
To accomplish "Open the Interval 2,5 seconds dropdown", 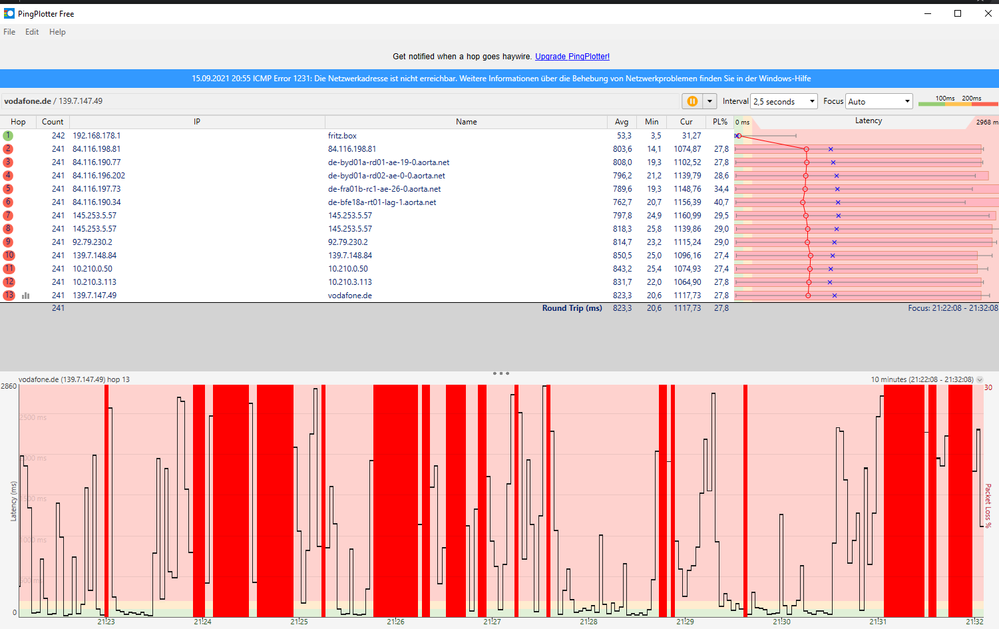I will coord(783,101).
